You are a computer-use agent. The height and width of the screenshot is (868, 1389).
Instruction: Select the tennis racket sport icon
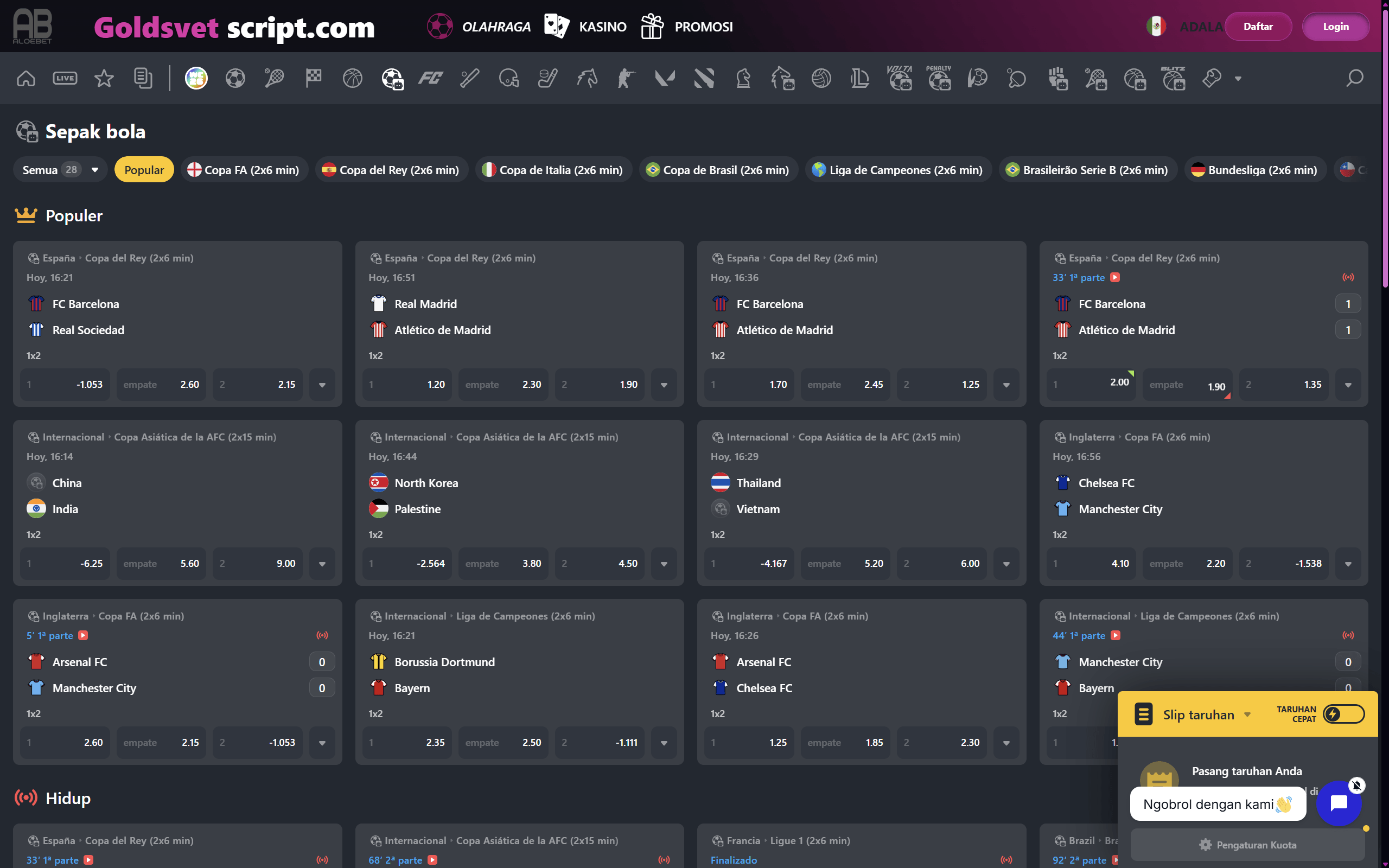point(275,78)
